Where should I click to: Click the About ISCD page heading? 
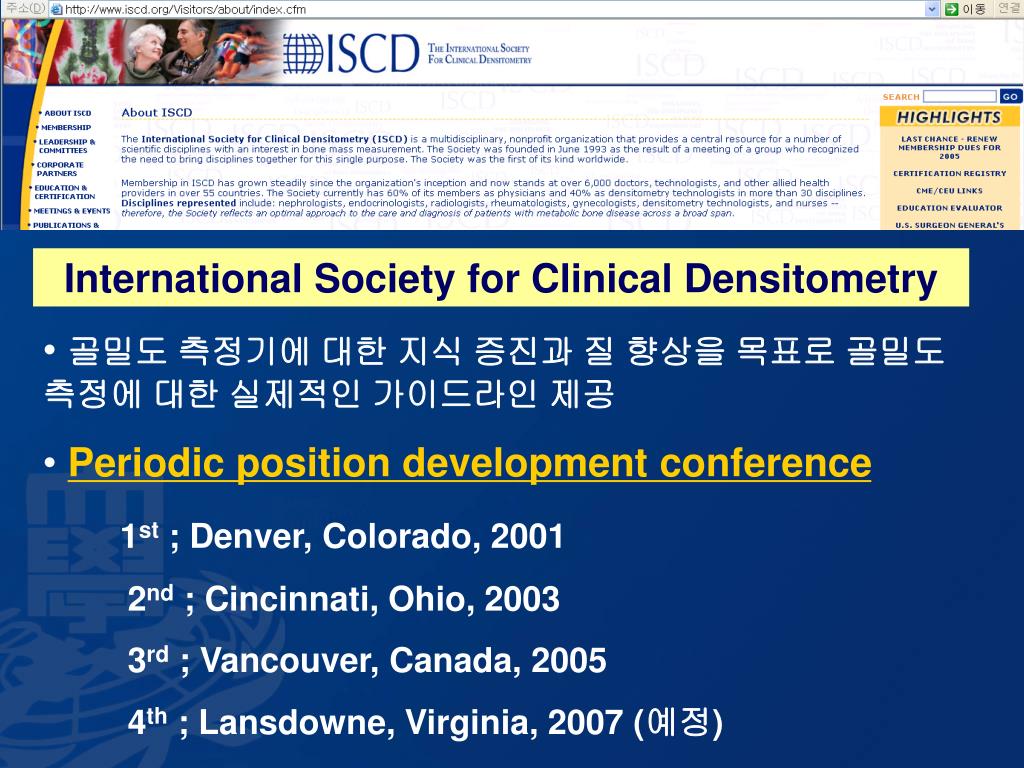[x=157, y=112]
